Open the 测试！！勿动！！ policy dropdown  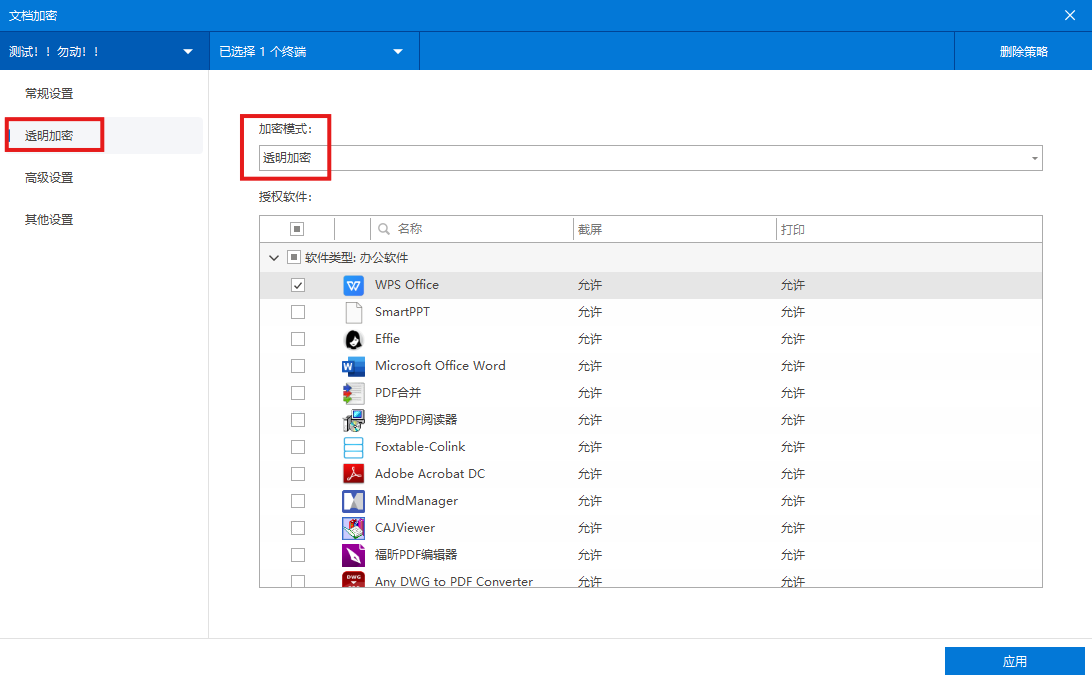click(x=102, y=52)
